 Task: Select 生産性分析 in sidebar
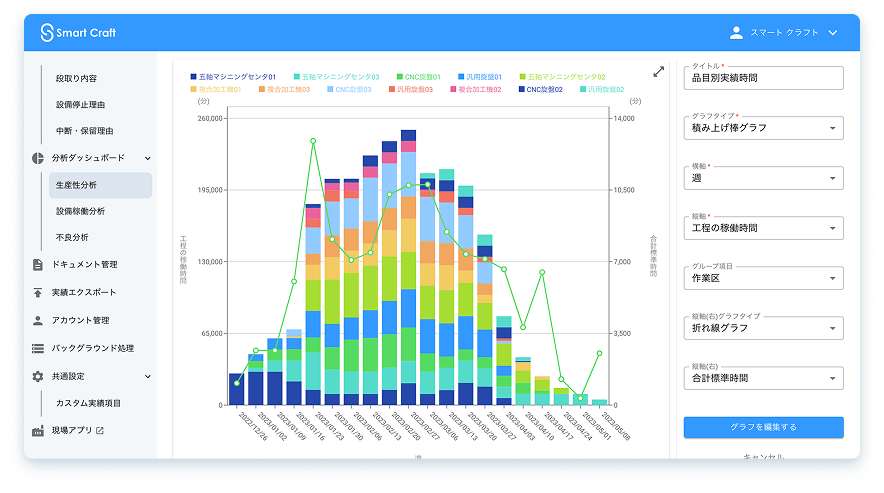pyautogui.click(x=100, y=185)
